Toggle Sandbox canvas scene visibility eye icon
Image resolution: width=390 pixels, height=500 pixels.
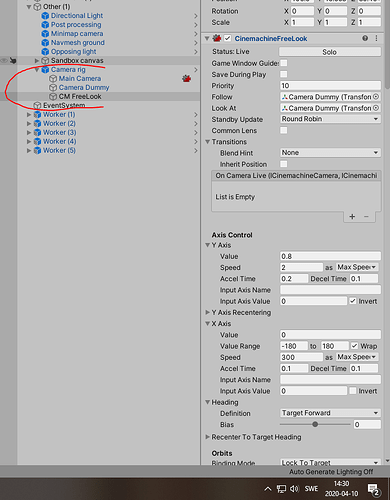[4, 61]
